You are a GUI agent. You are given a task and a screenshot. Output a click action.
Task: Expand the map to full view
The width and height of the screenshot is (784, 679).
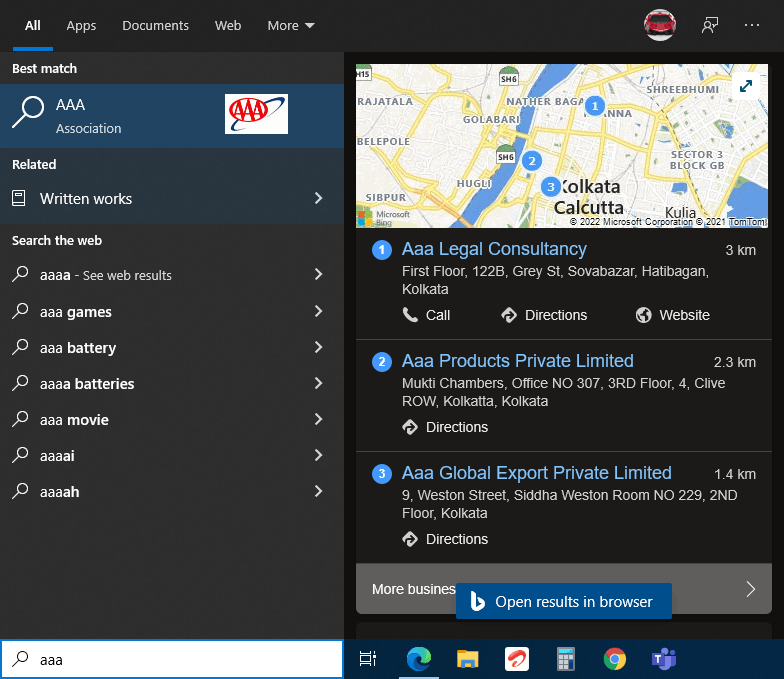746,86
